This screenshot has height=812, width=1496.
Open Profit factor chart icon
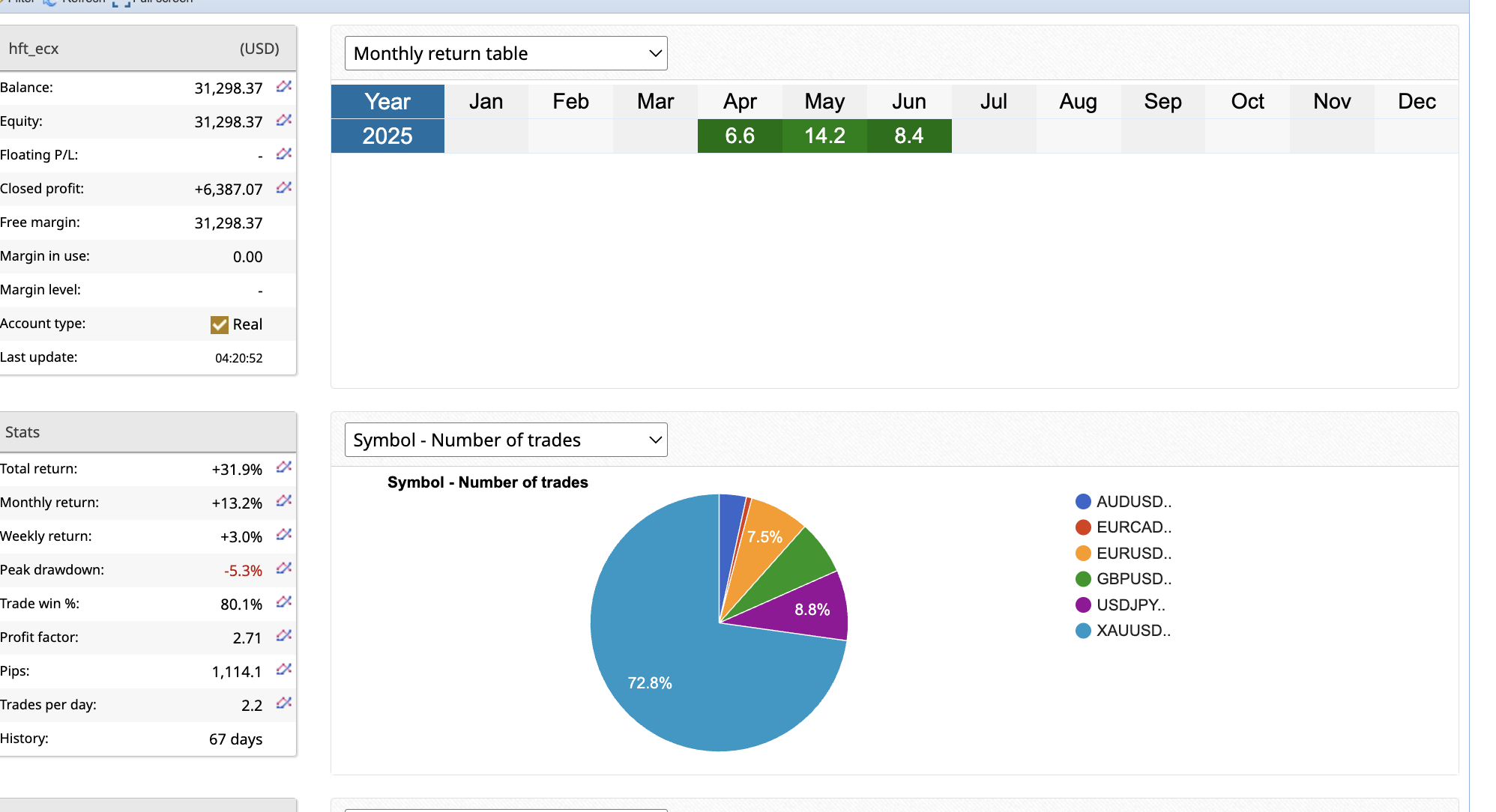click(x=283, y=637)
